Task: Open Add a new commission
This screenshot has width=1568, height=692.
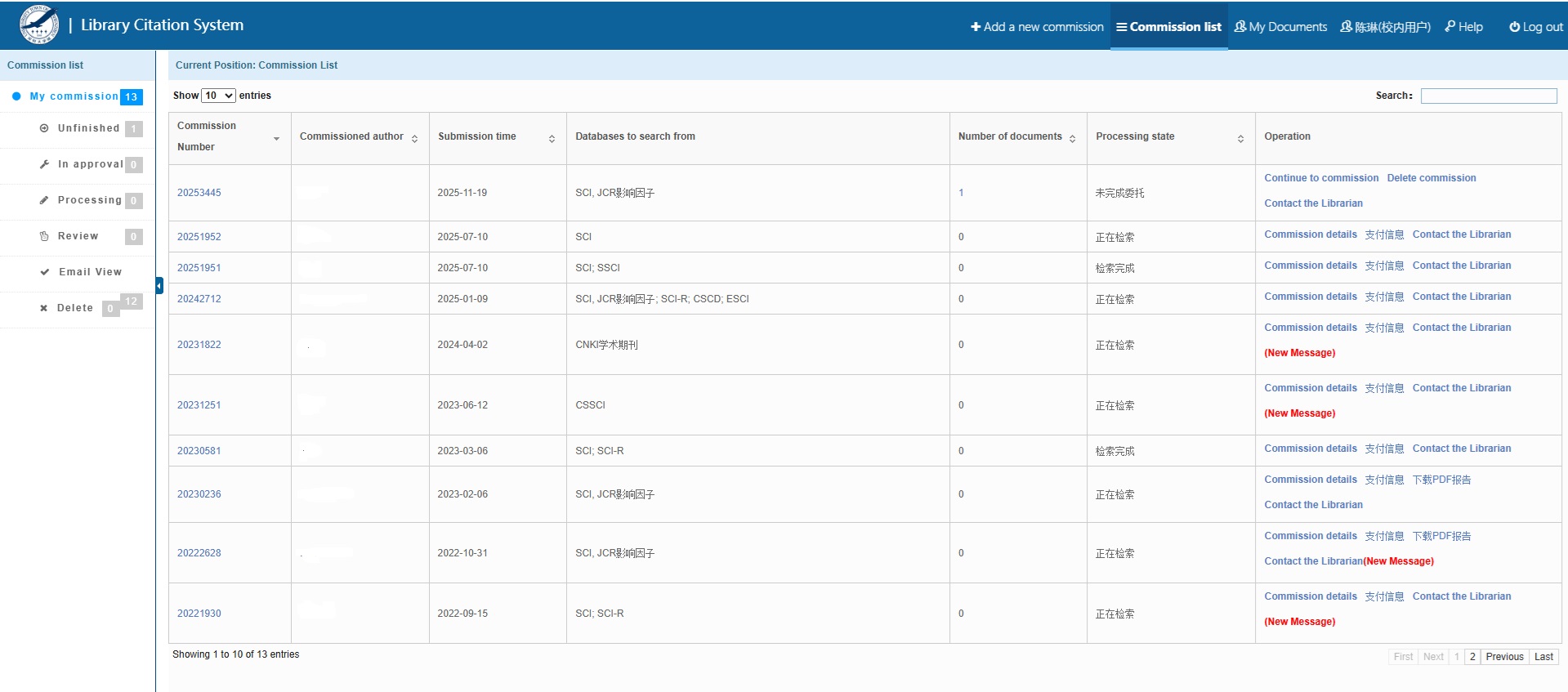Action: pos(1037,27)
